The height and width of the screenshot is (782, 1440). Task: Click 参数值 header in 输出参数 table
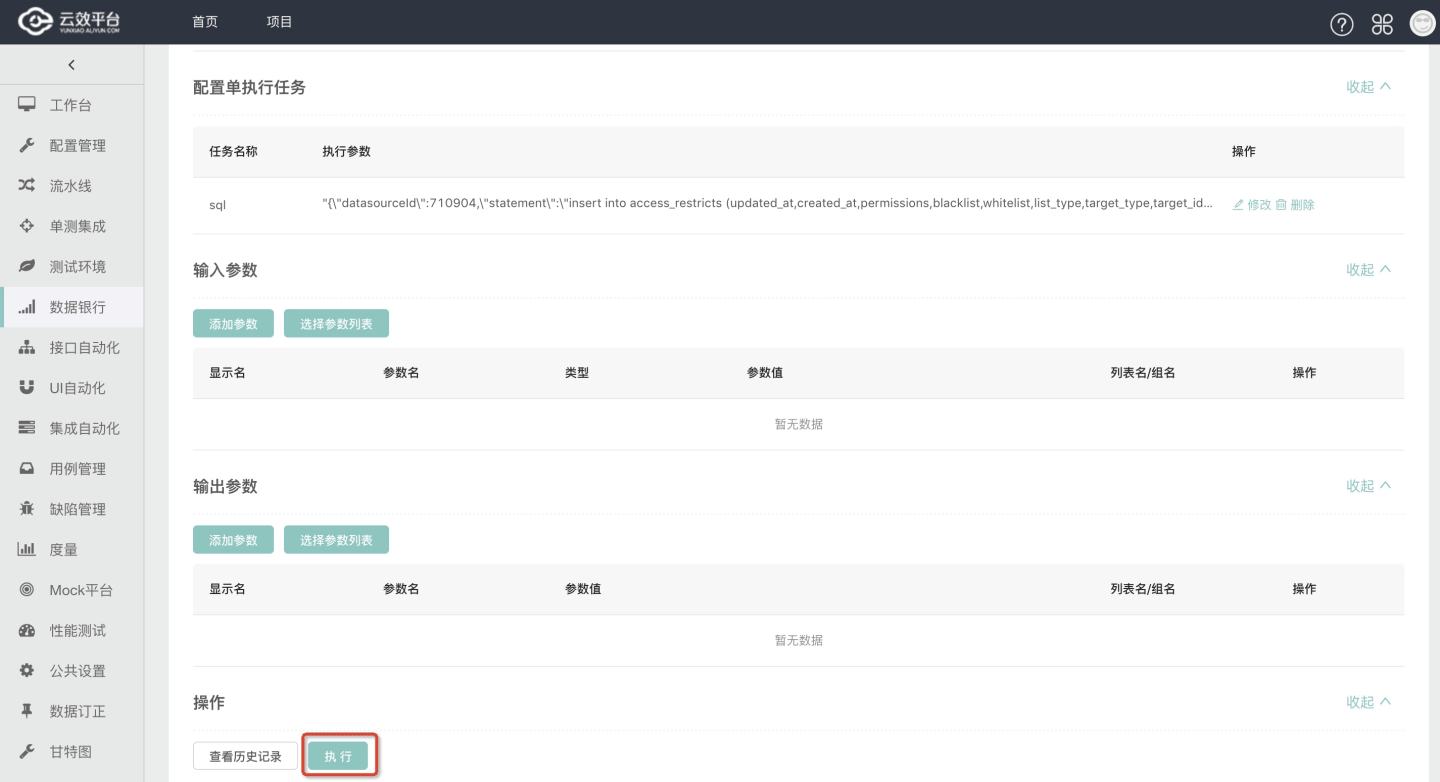pyautogui.click(x=583, y=589)
